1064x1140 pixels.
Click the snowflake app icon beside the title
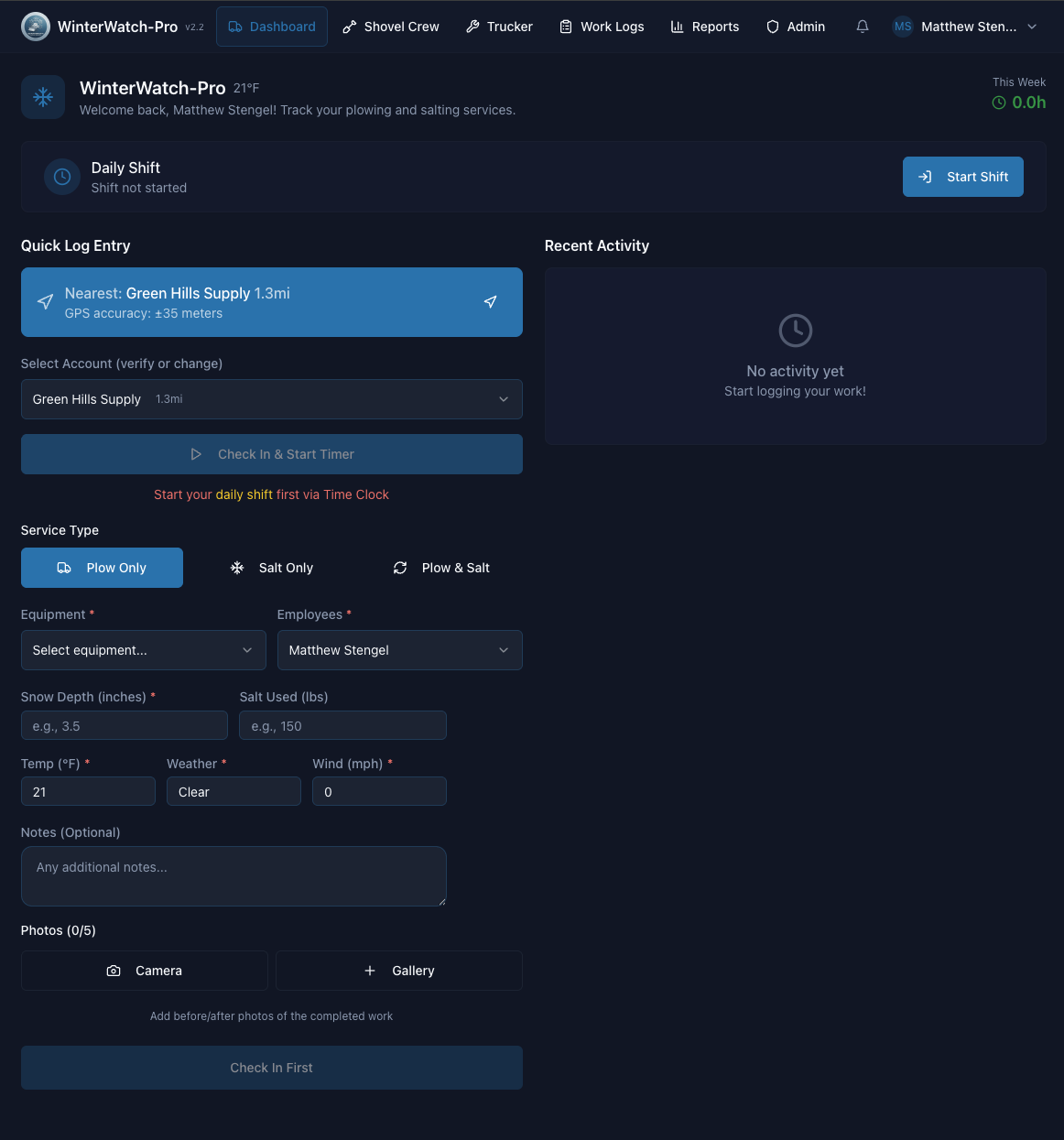[x=43, y=97]
